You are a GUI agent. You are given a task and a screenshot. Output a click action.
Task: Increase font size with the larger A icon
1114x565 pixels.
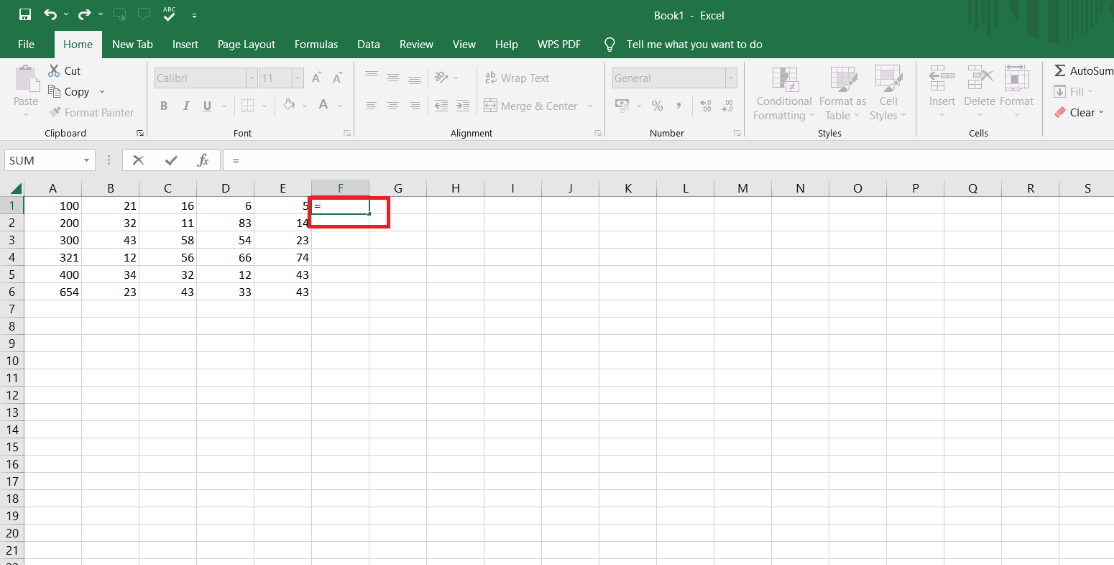(x=317, y=78)
